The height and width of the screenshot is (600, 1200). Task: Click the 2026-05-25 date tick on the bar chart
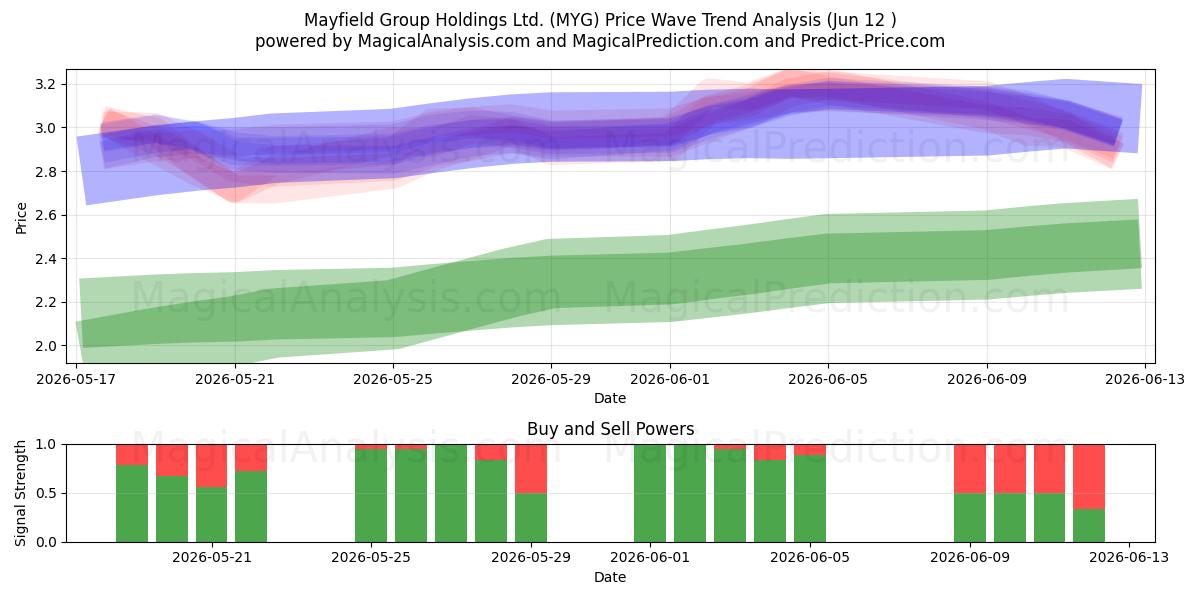[x=371, y=558]
